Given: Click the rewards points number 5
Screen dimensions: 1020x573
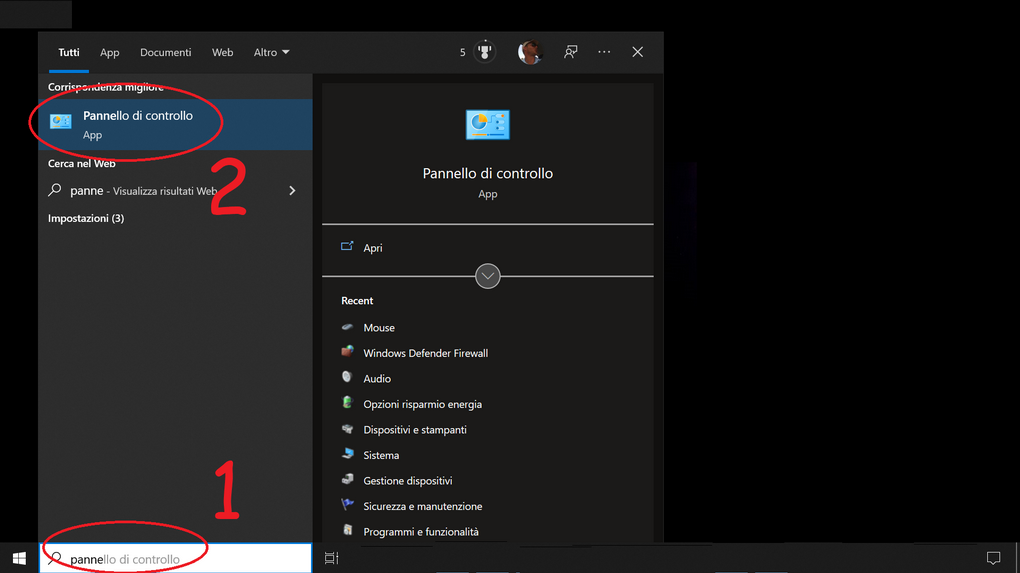Looking at the screenshot, I should click(x=463, y=52).
